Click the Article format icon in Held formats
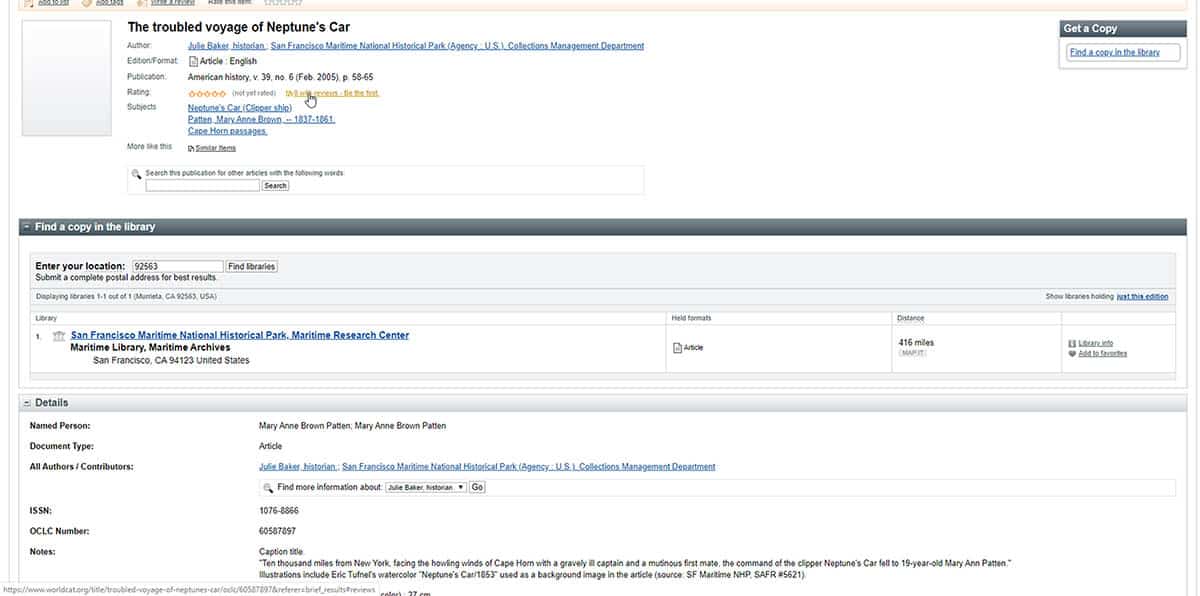Image resolution: width=1200 pixels, height=596 pixels. pos(677,348)
